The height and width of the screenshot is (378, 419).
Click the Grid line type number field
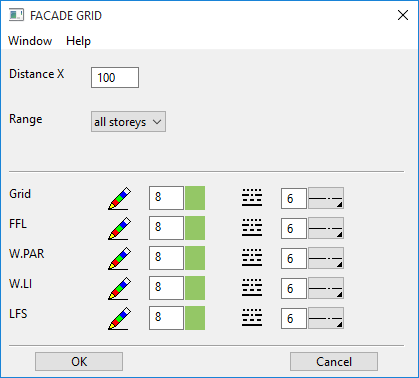click(x=294, y=199)
